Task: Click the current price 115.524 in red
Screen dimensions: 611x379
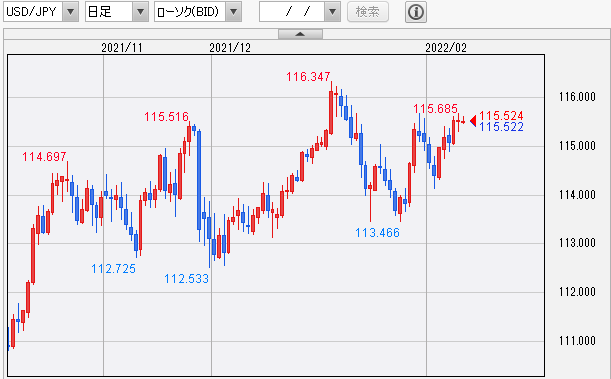Action: pos(501,116)
